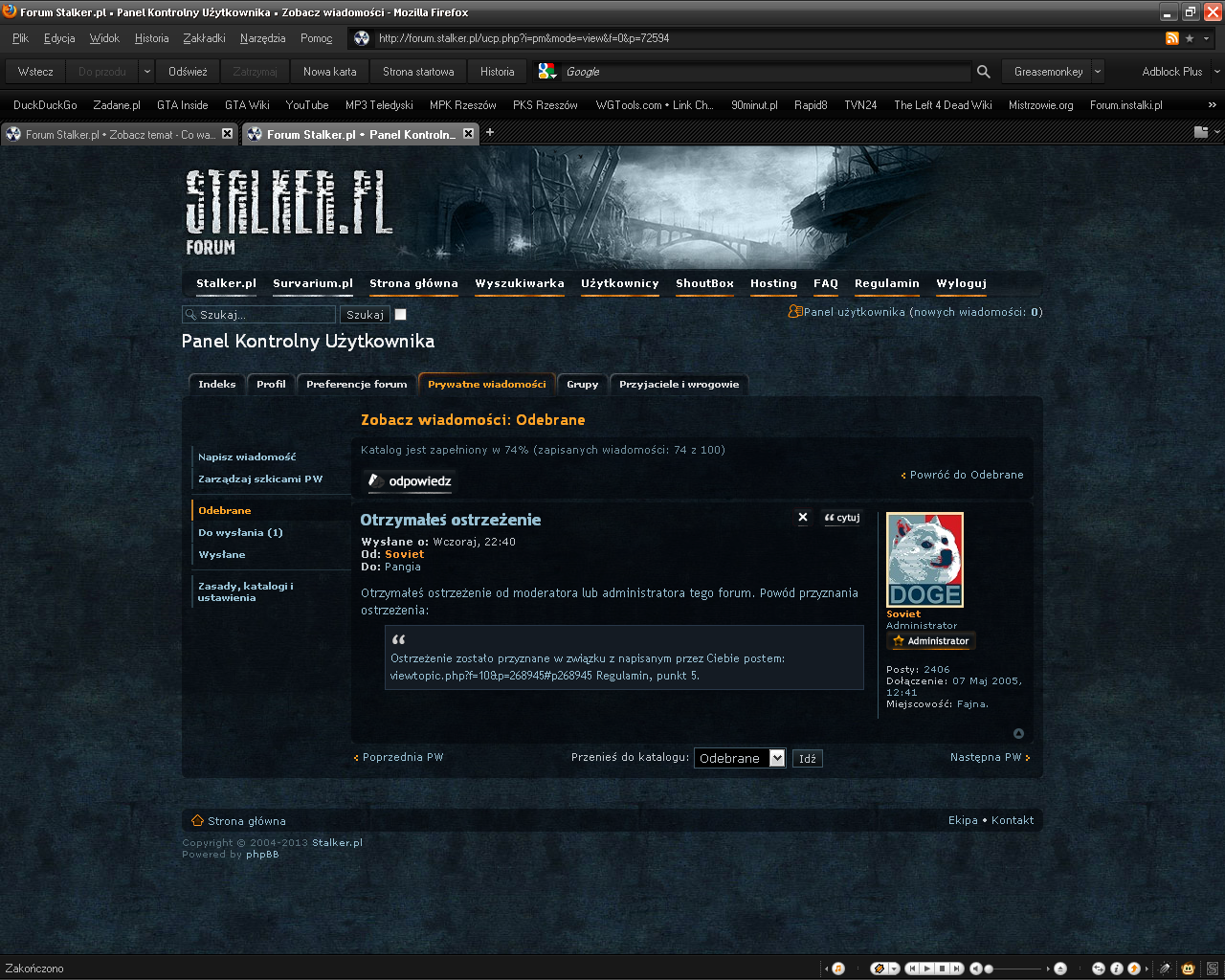Start playback in status bar player
This screenshot has height=980, width=1225.
927,969
